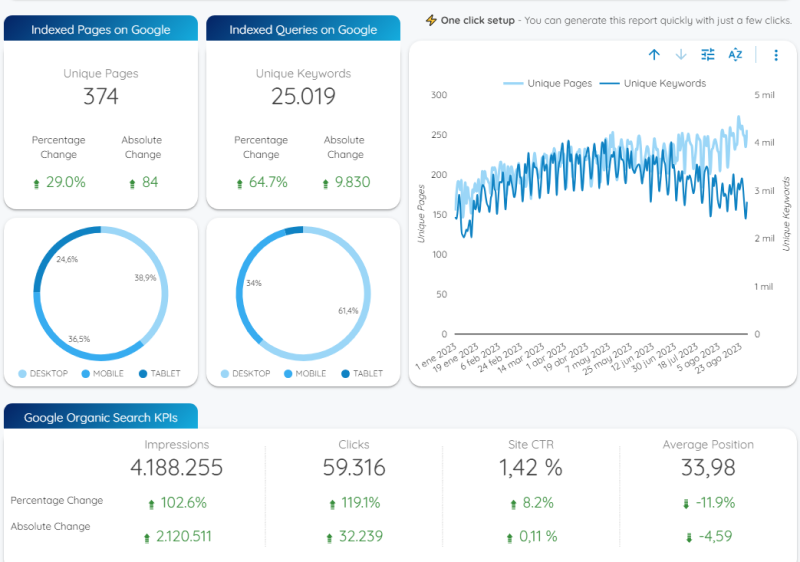Image resolution: width=800 pixels, height=562 pixels.
Task: Click the absolute change value 84
Action: (x=150, y=182)
